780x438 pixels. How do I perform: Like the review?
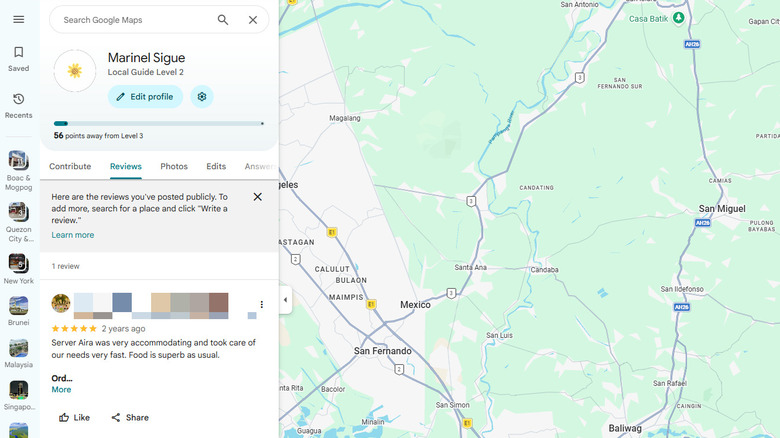pyautogui.click(x=75, y=418)
